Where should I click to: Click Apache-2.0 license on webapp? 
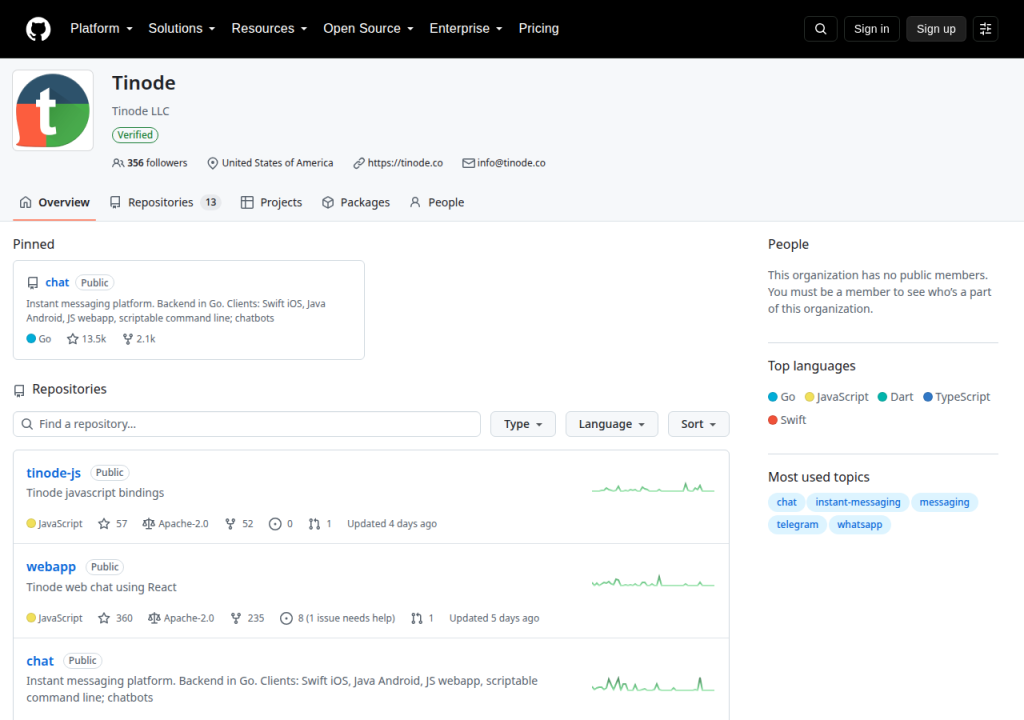click(181, 618)
